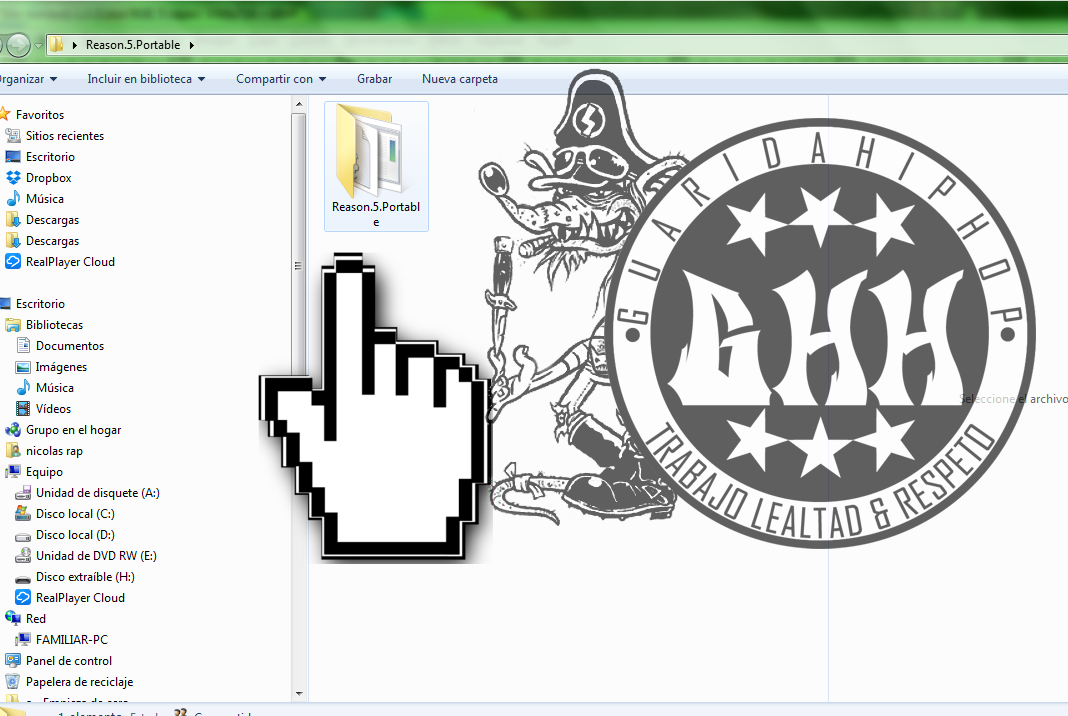This screenshot has width=1068, height=716.
Task: Click the Unidad de disquete (A:) icon
Action: pos(23,493)
